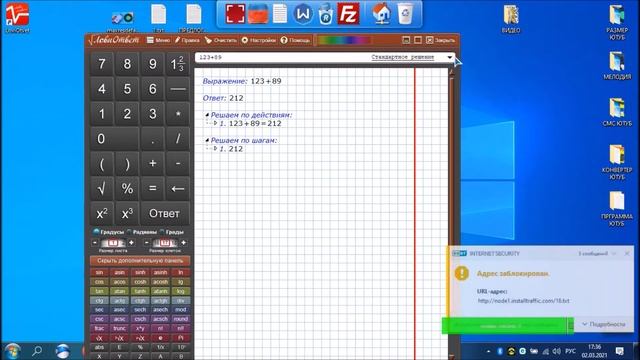Screen dimensions: 640x360
Task: Click the close parenthesis key
Action: (127, 163)
